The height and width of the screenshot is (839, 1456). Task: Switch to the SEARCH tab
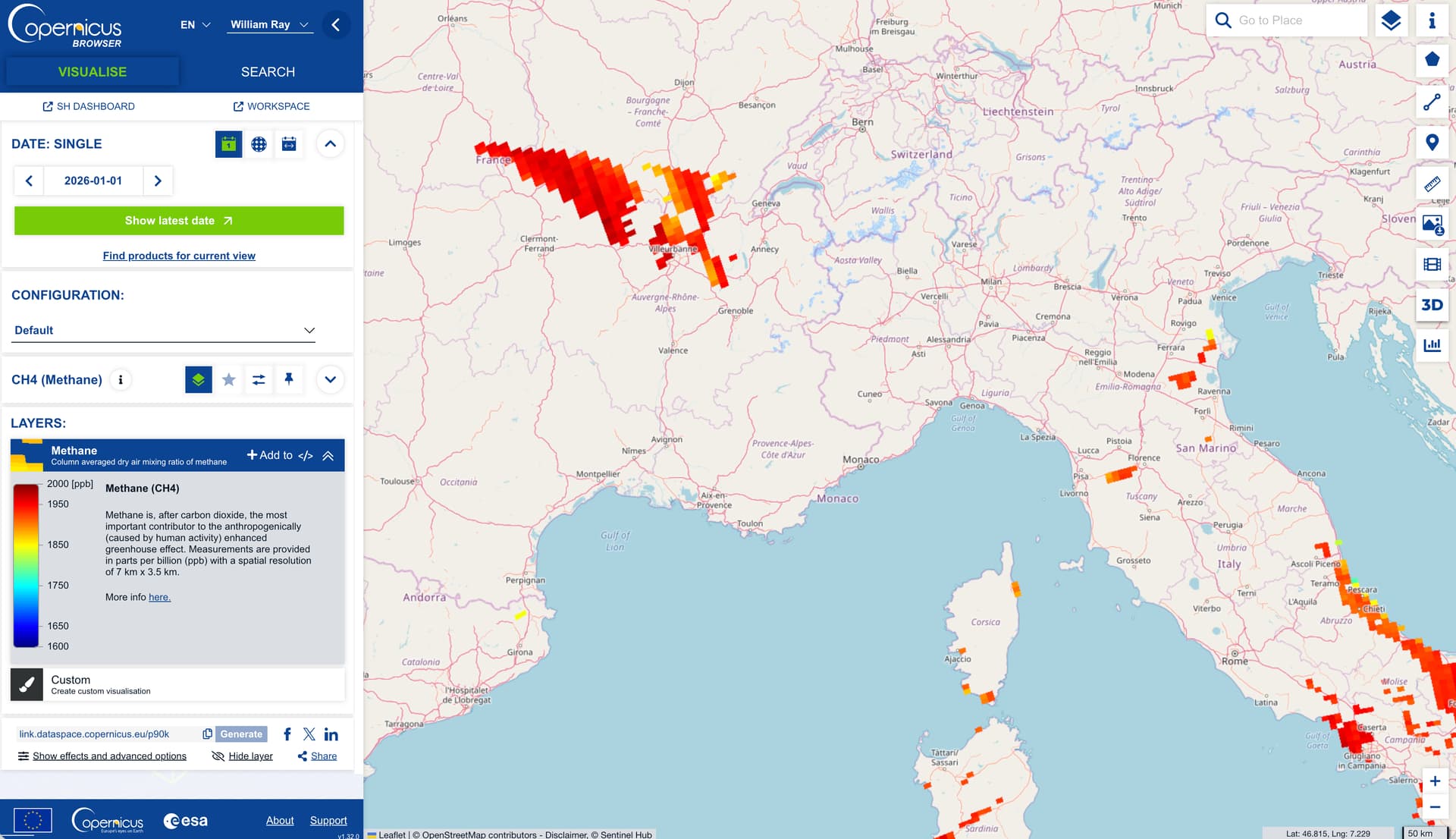(268, 72)
